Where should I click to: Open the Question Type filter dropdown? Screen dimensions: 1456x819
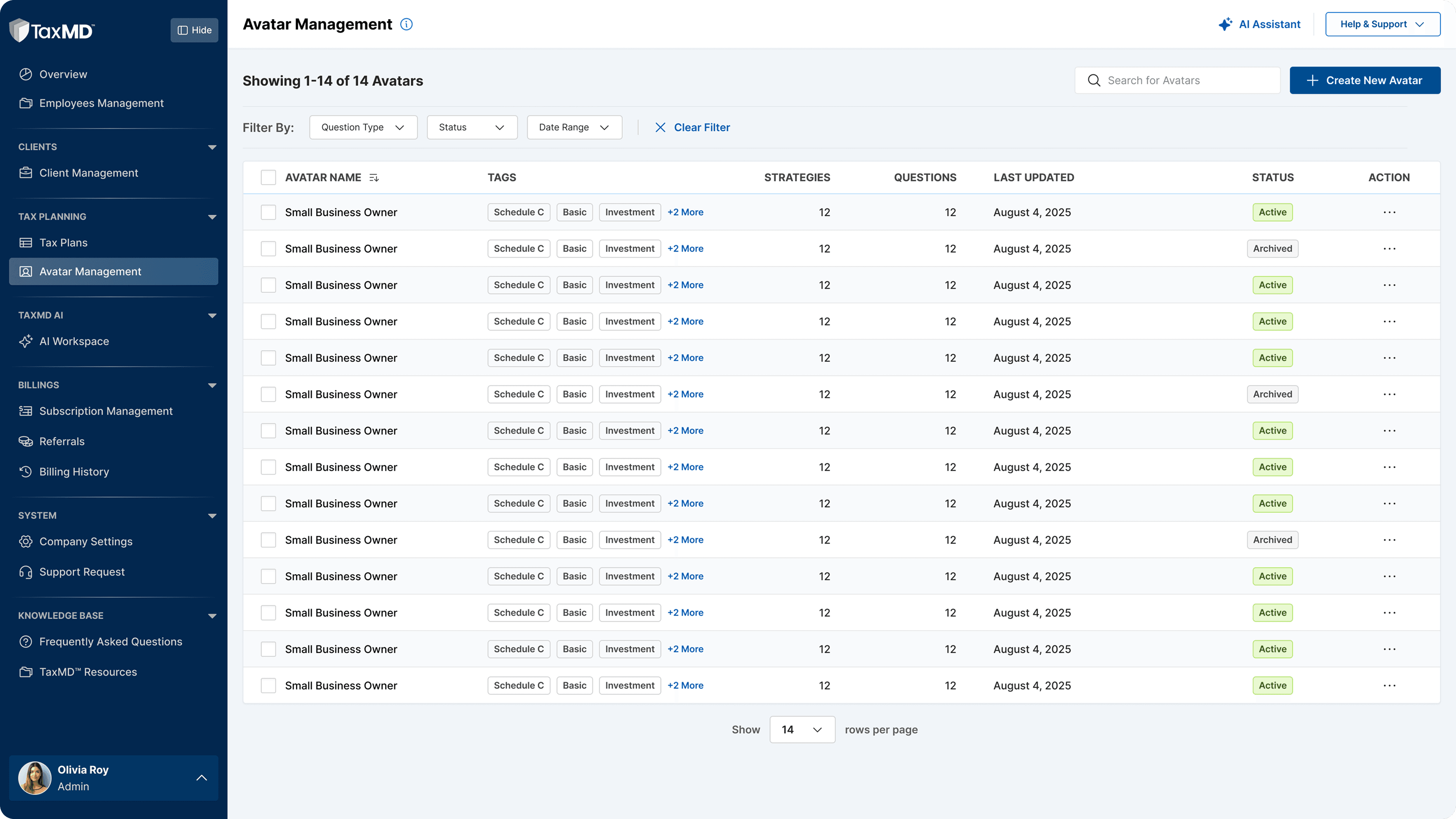click(x=363, y=128)
